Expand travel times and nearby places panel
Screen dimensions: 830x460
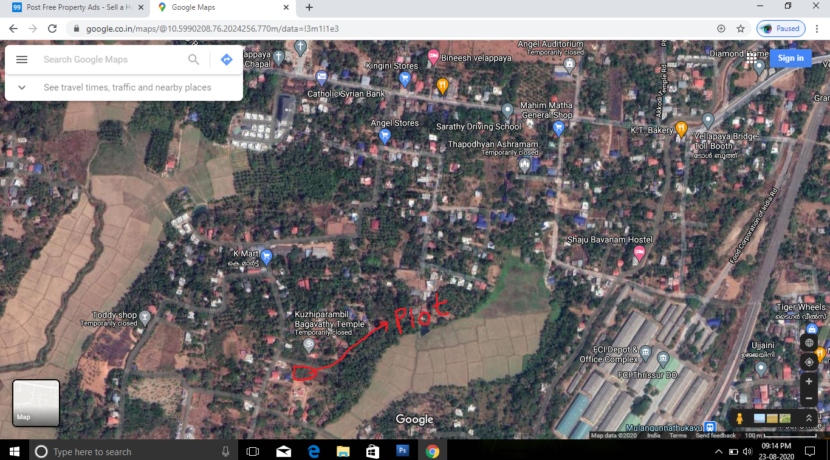tap(22, 88)
